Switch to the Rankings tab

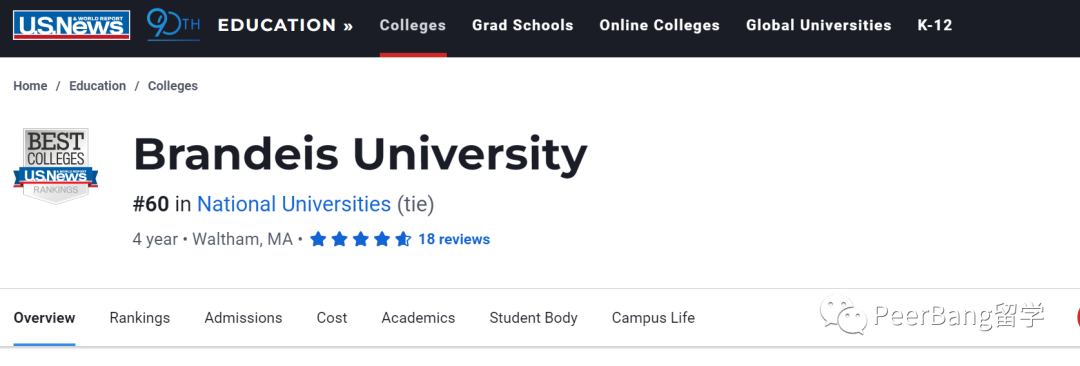[x=140, y=318]
